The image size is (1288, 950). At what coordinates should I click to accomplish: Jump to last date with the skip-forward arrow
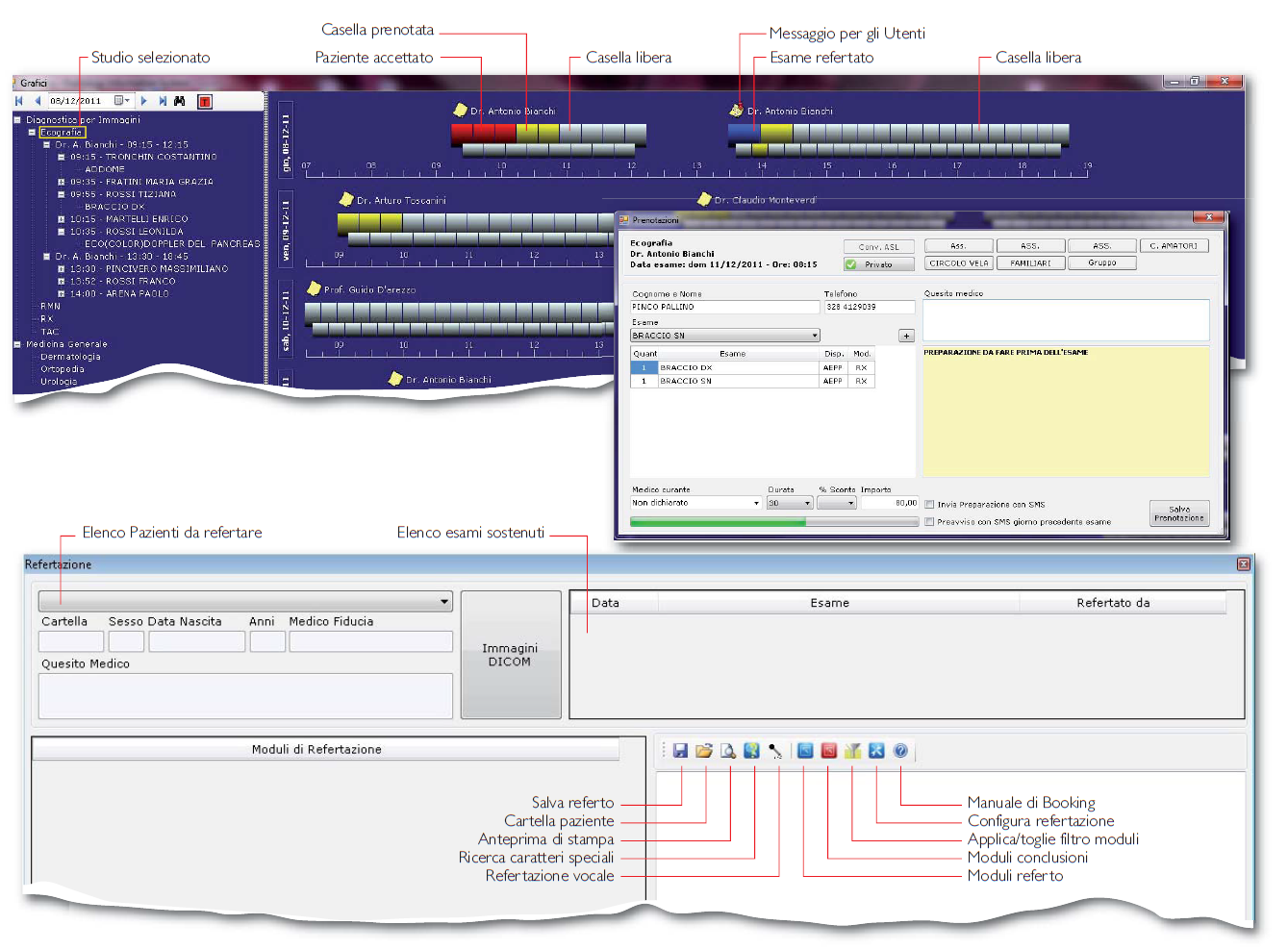click(162, 101)
